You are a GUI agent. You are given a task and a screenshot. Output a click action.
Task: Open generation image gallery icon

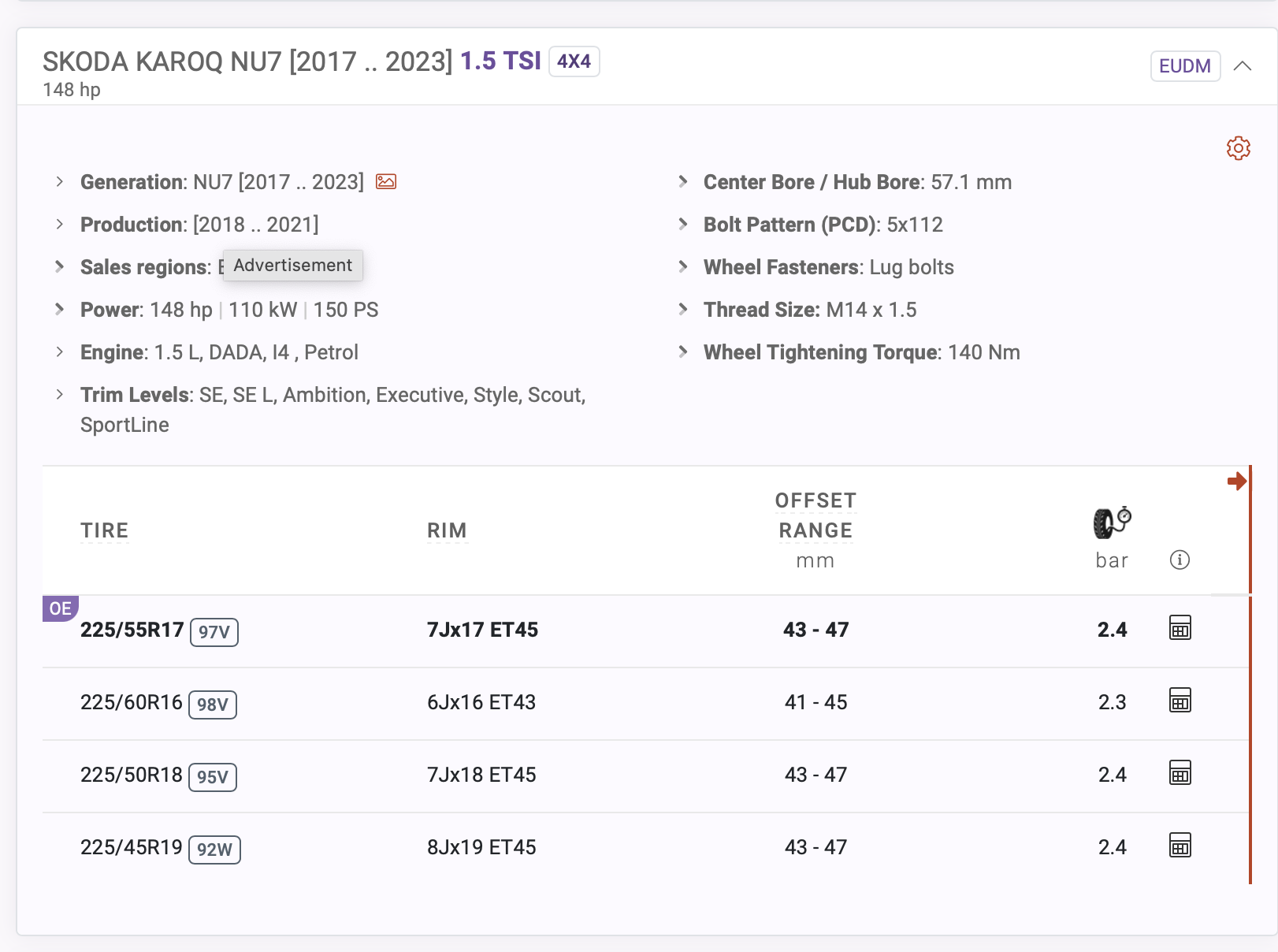pyautogui.click(x=386, y=182)
